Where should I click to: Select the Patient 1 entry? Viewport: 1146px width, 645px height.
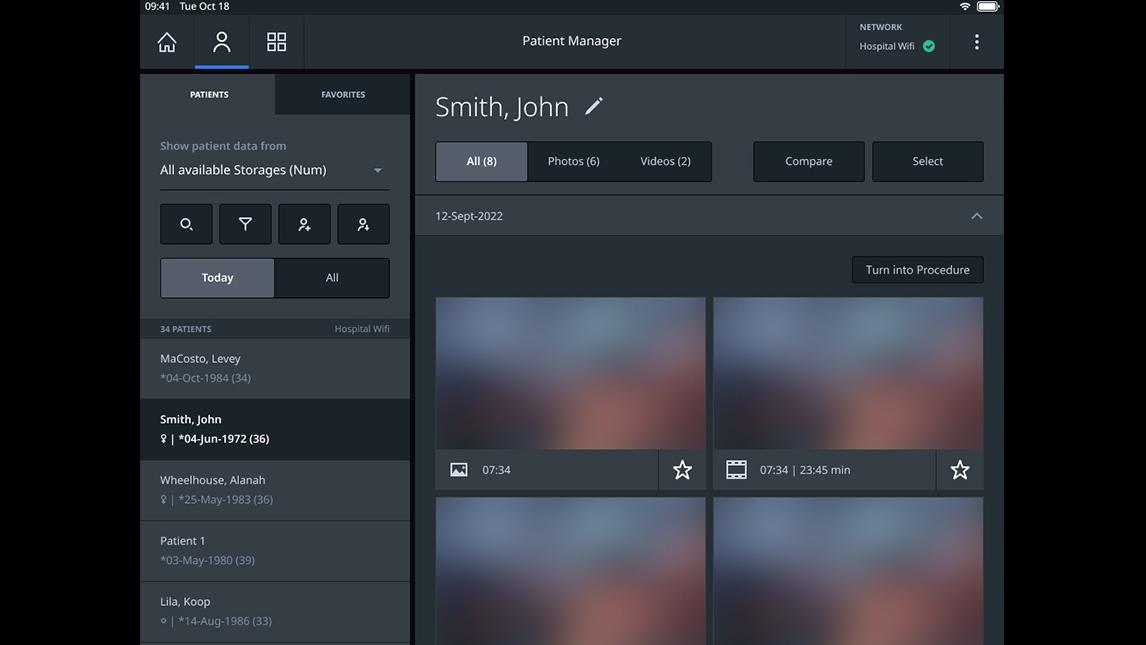pyautogui.click(x=275, y=550)
